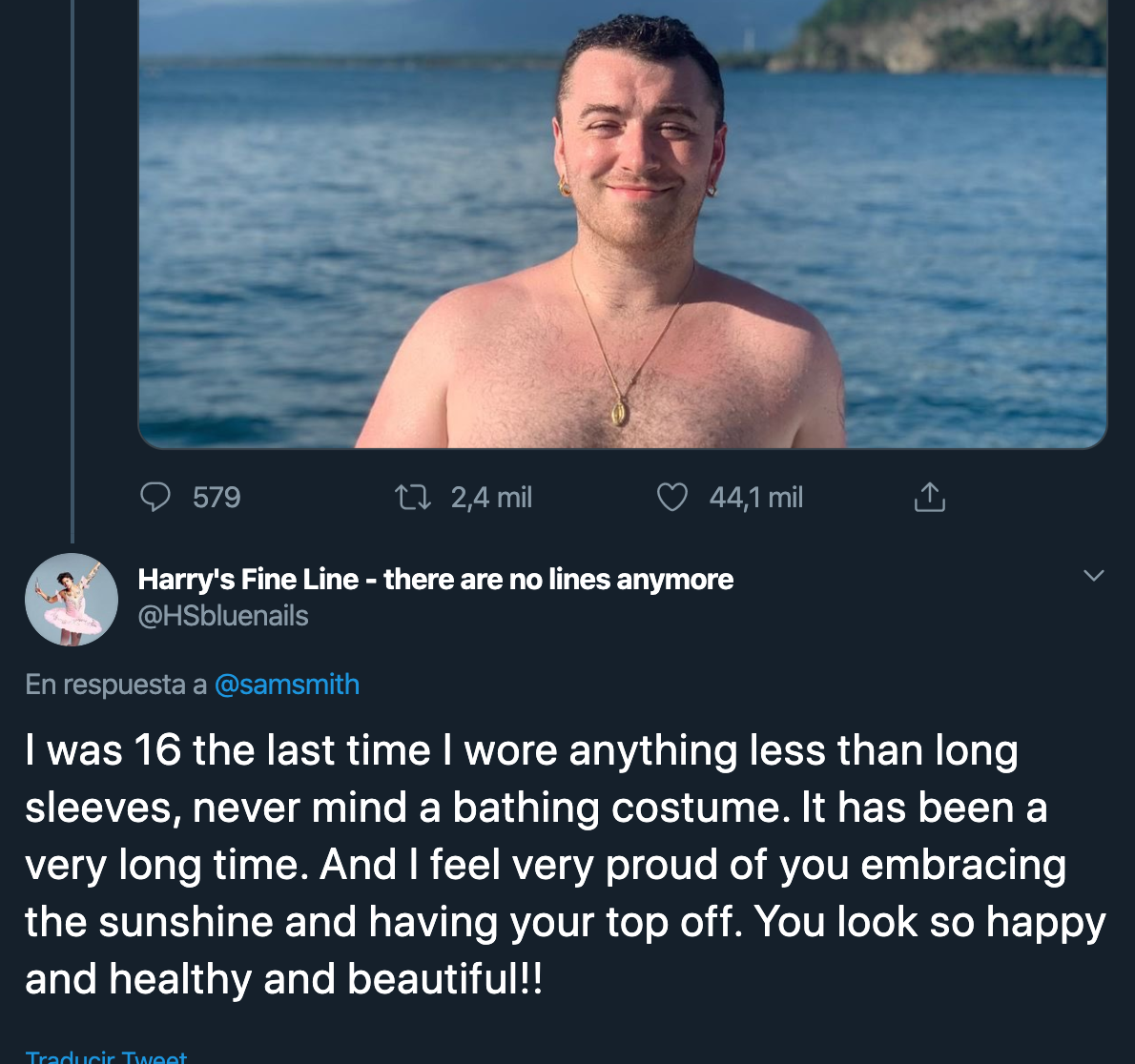This screenshot has height=1064, width=1135.
Task: Open the @samsmith mention link
Action: [287, 684]
